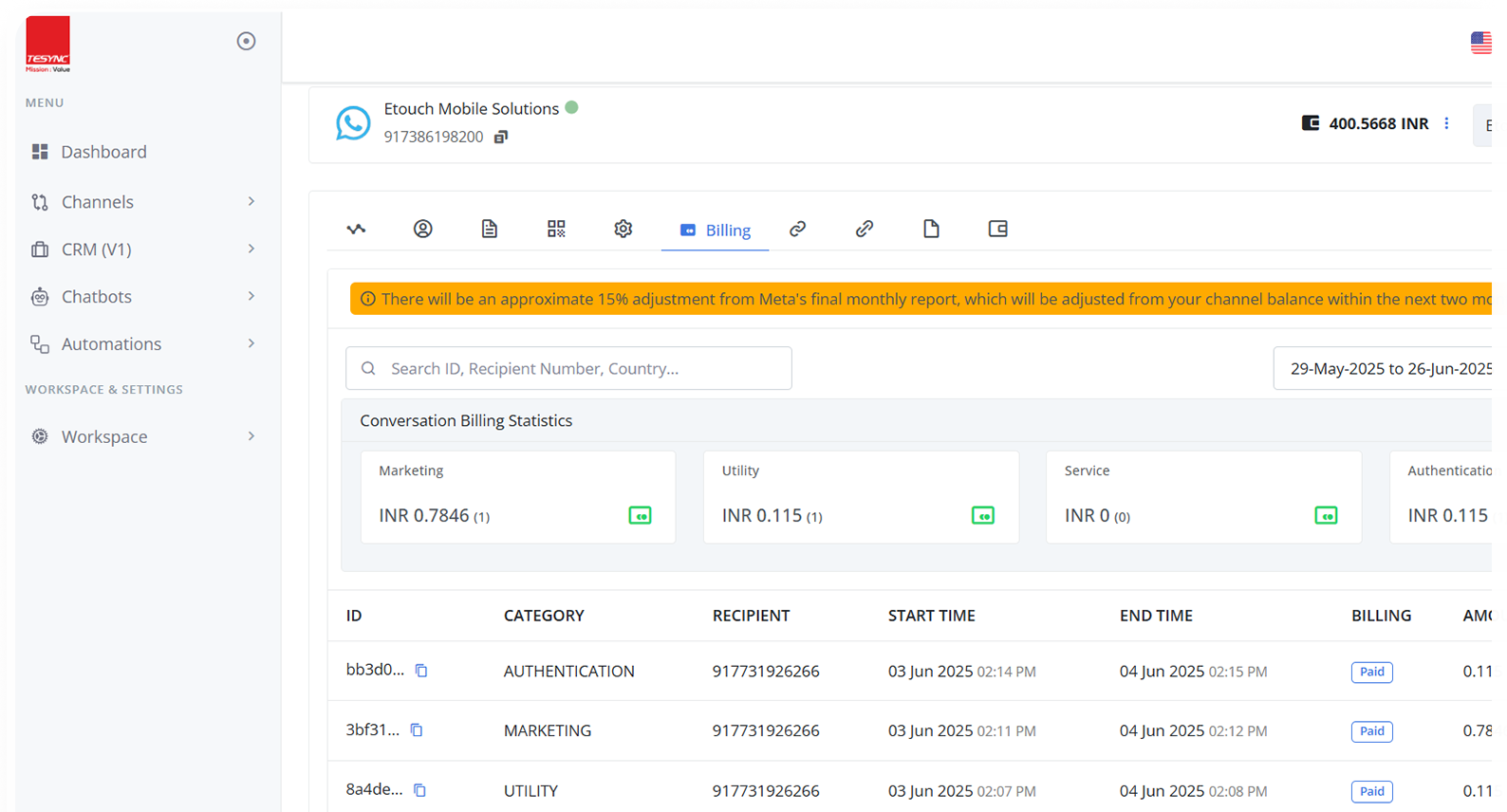The image size is (1507, 812).
Task: Copy ID of bb3d0 conversation row
Action: point(421,671)
